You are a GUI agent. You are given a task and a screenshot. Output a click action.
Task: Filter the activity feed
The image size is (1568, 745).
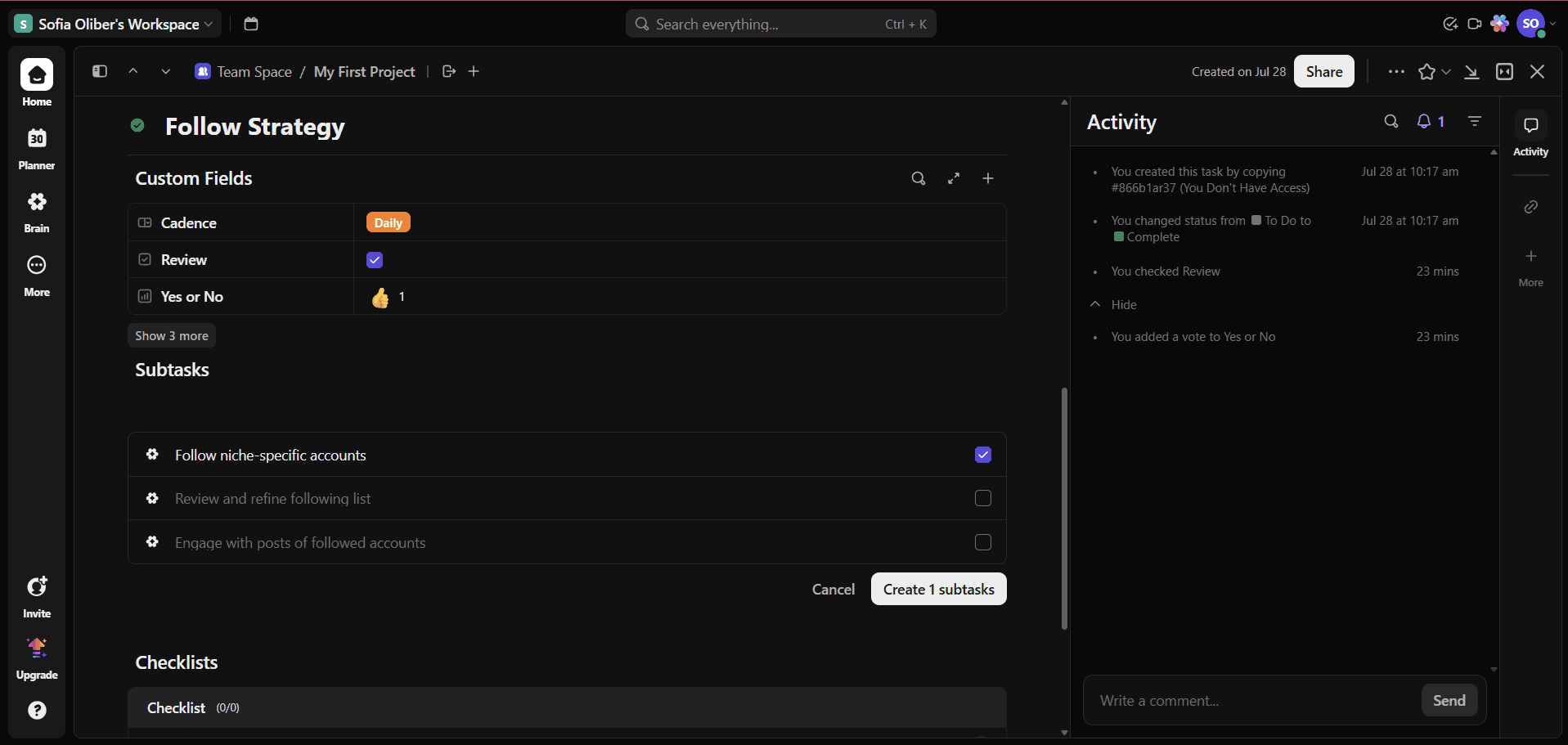click(1475, 121)
